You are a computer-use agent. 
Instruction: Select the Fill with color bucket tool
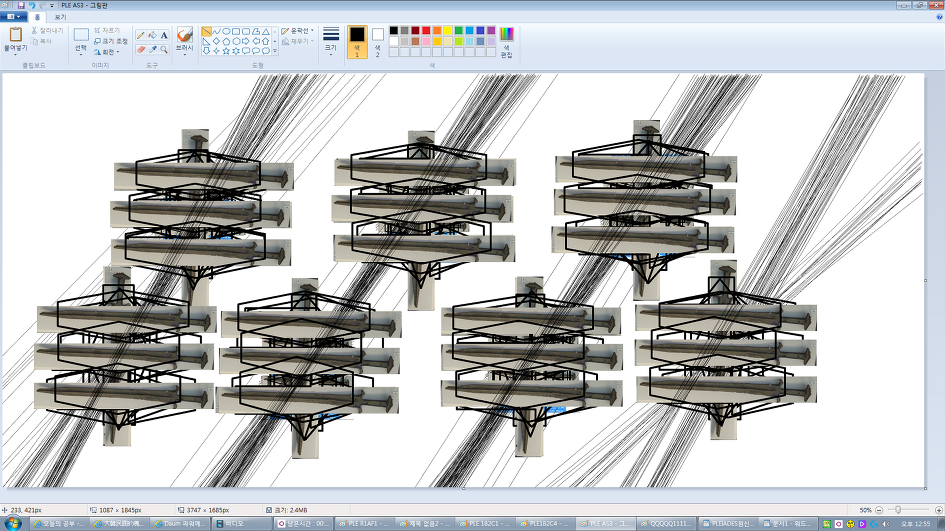click(x=152, y=35)
